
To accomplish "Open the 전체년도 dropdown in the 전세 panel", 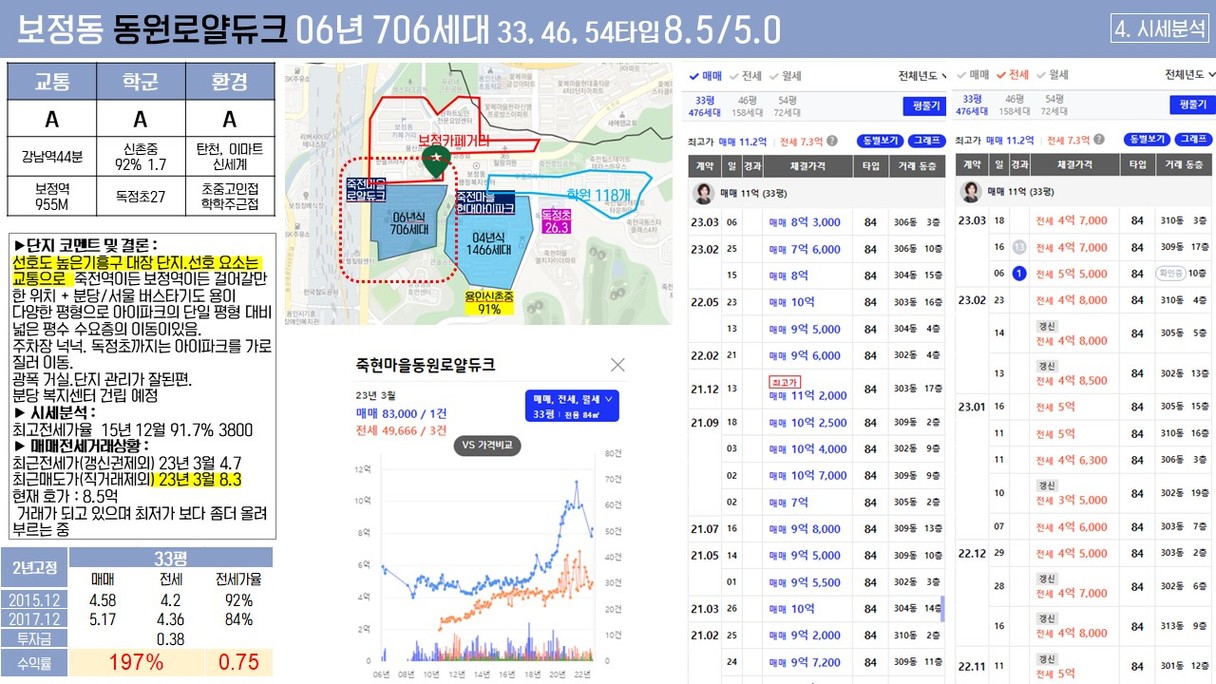I will 1188,75.
